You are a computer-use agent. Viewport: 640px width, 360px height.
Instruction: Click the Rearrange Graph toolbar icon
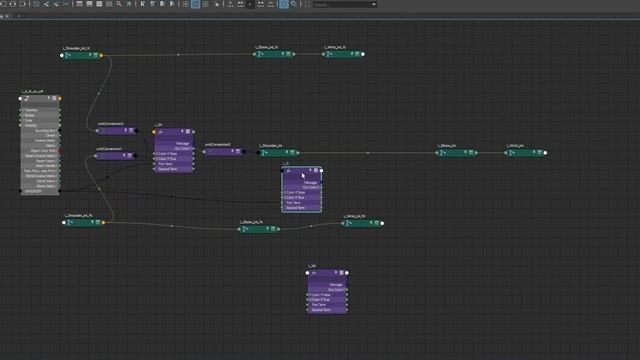[x=65, y=4]
